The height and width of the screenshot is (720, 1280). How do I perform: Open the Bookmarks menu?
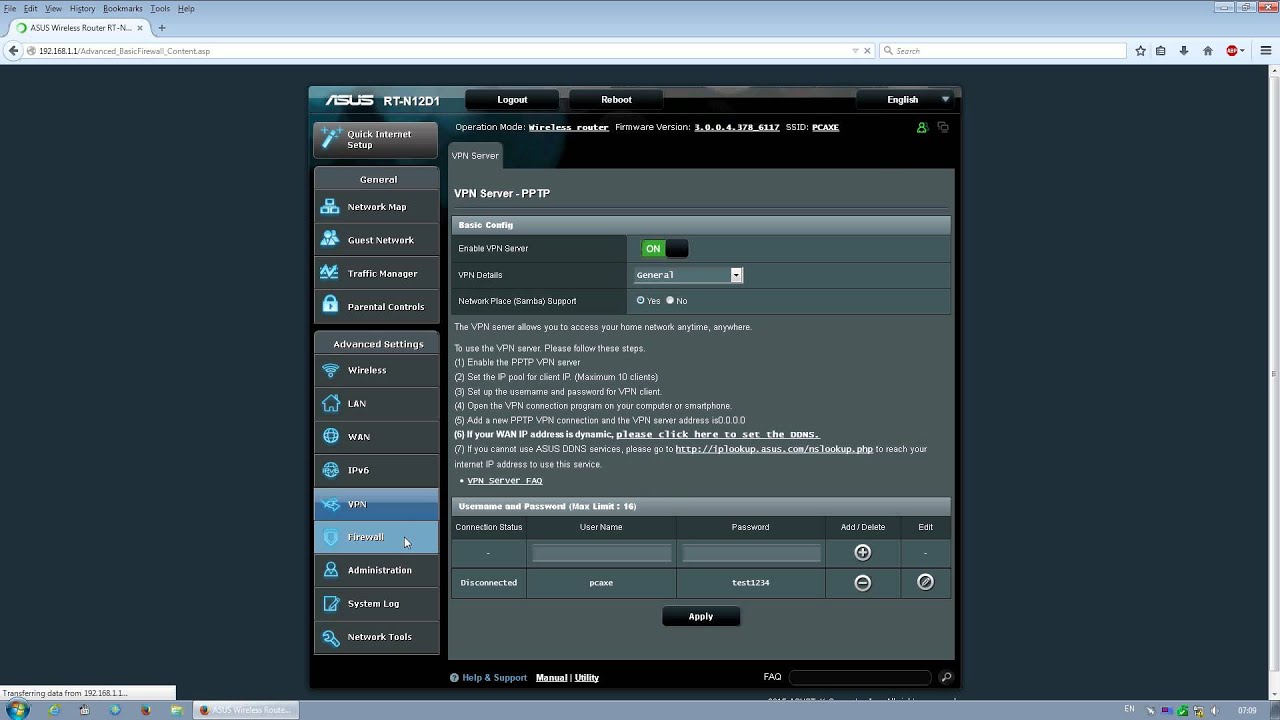coord(123,8)
